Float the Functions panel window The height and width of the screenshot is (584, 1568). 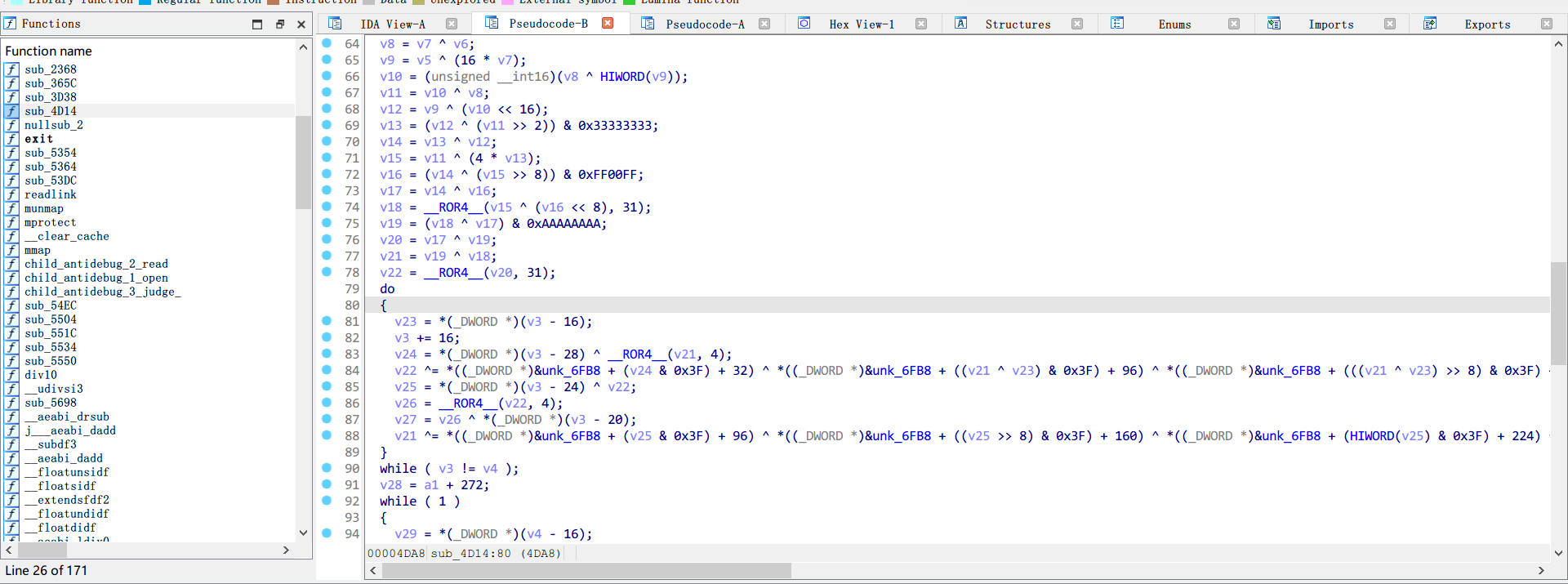pyautogui.click(x=280, y=25)
